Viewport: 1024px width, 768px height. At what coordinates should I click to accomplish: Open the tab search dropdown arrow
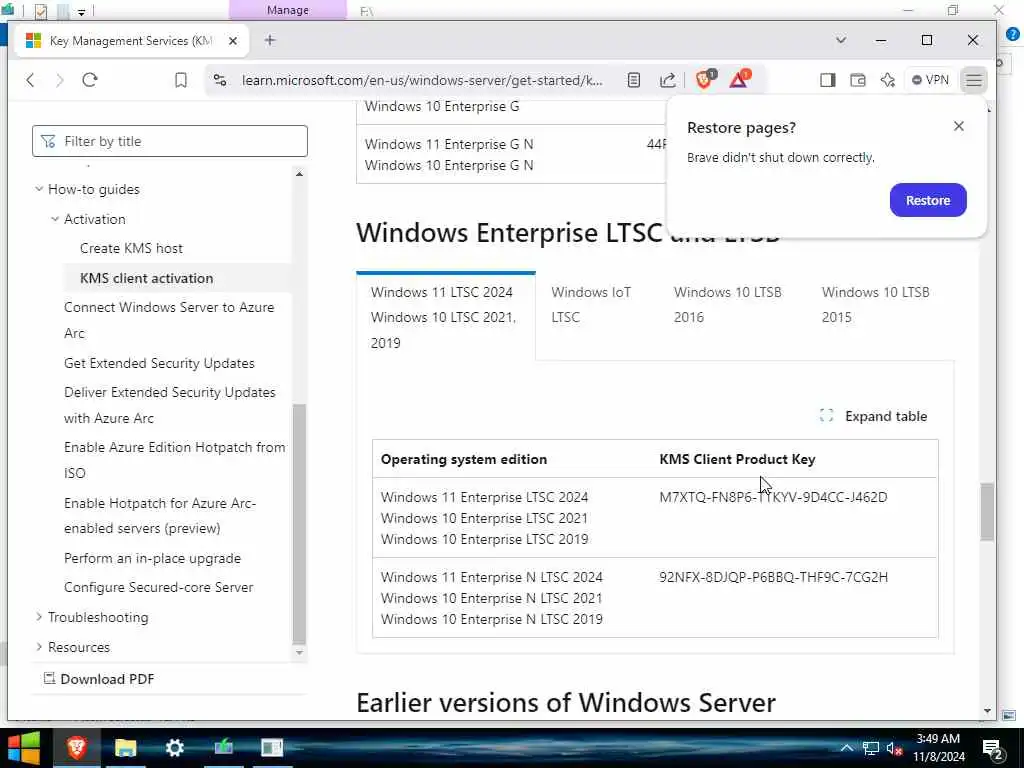click(840, 40)
